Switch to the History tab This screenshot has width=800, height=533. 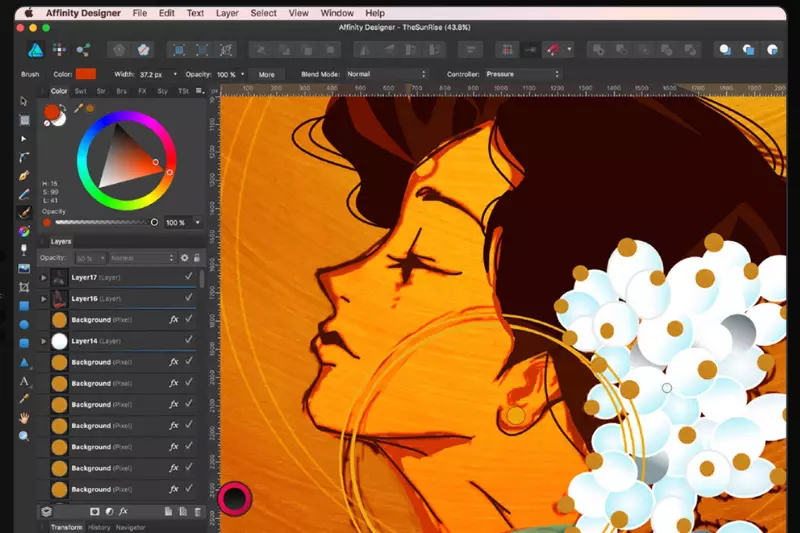coord(99,527)
